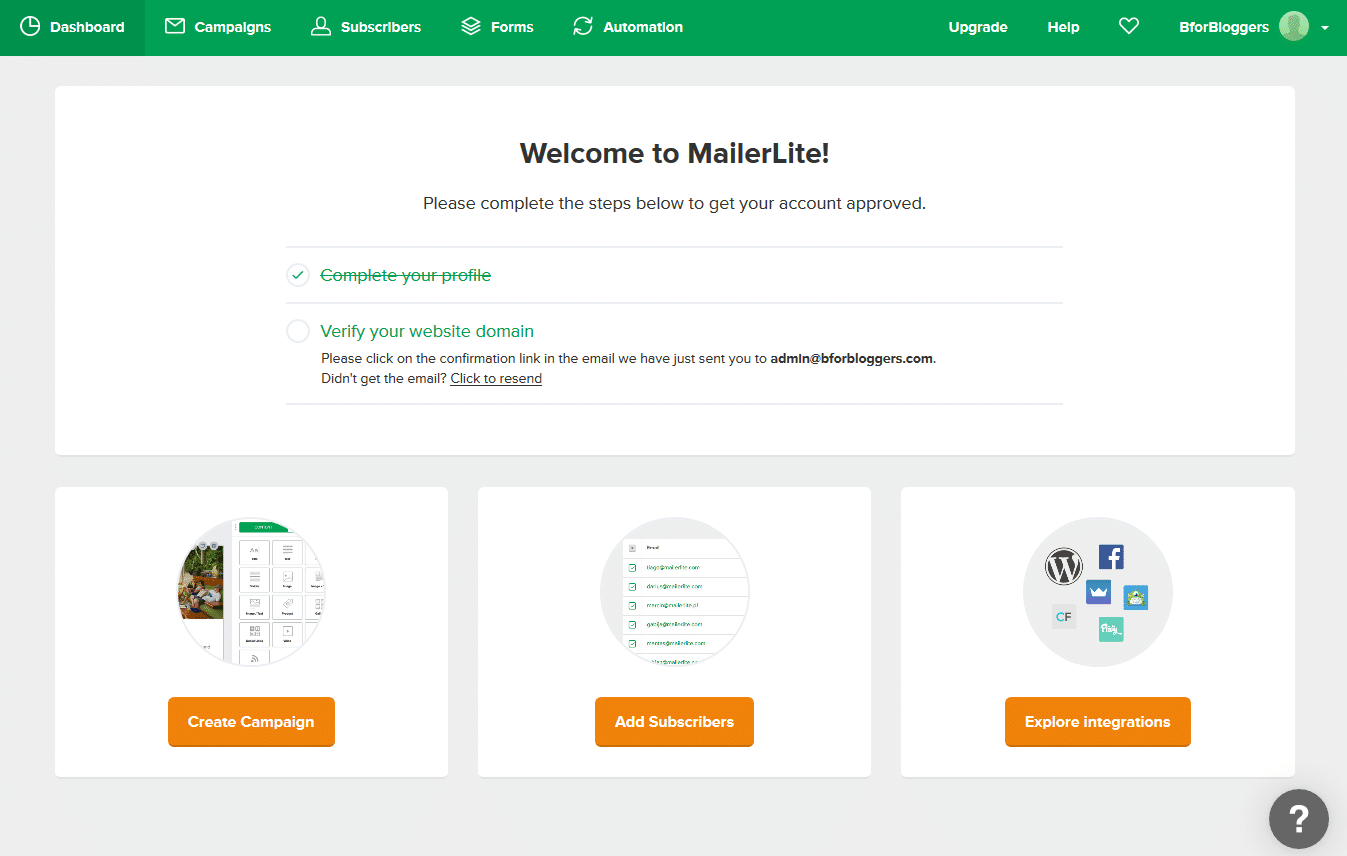
Task: Click the Explore integrations button
Action: 1097,722
